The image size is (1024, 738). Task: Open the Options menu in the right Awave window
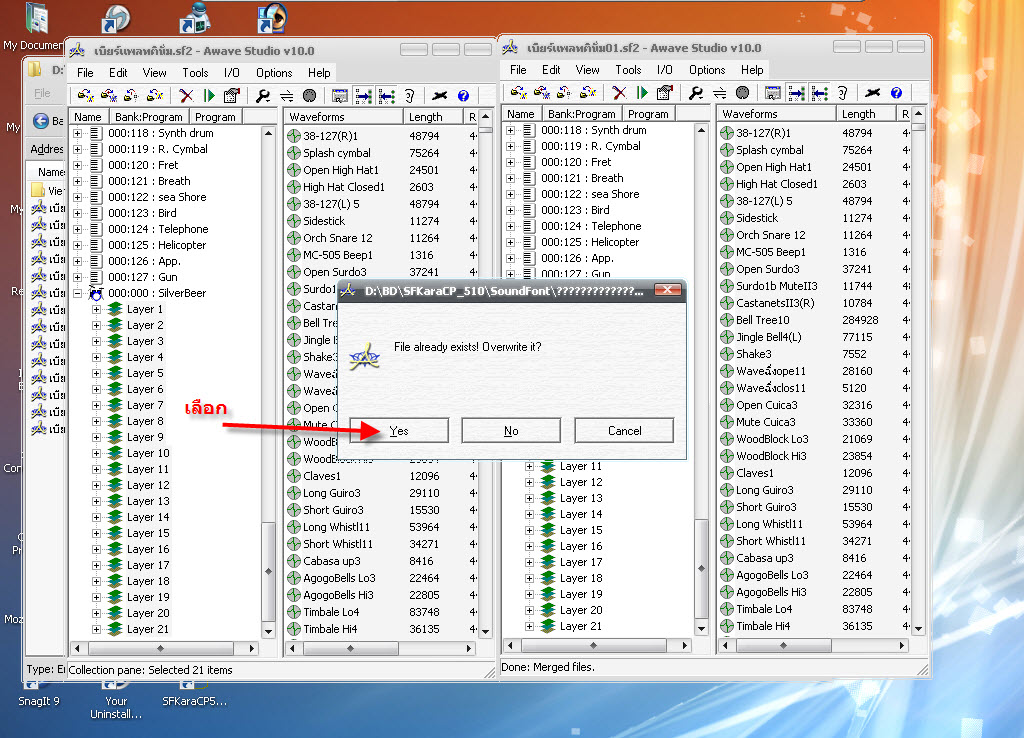point(707,70)
